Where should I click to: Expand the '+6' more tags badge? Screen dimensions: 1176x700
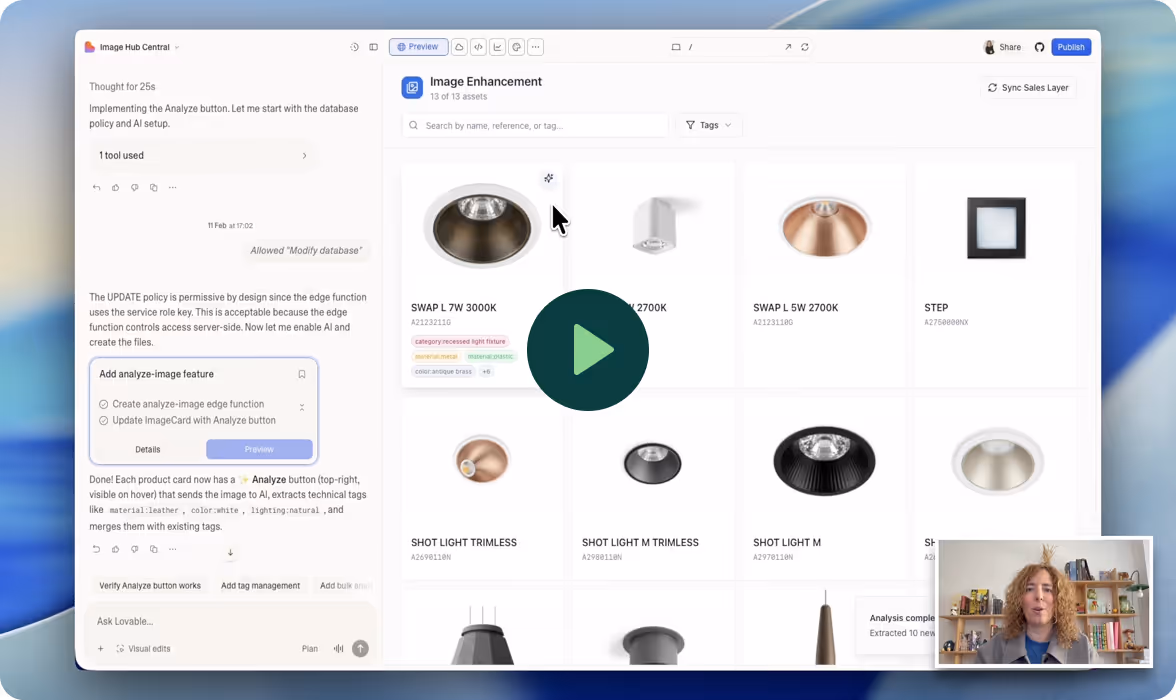point(486,371)
